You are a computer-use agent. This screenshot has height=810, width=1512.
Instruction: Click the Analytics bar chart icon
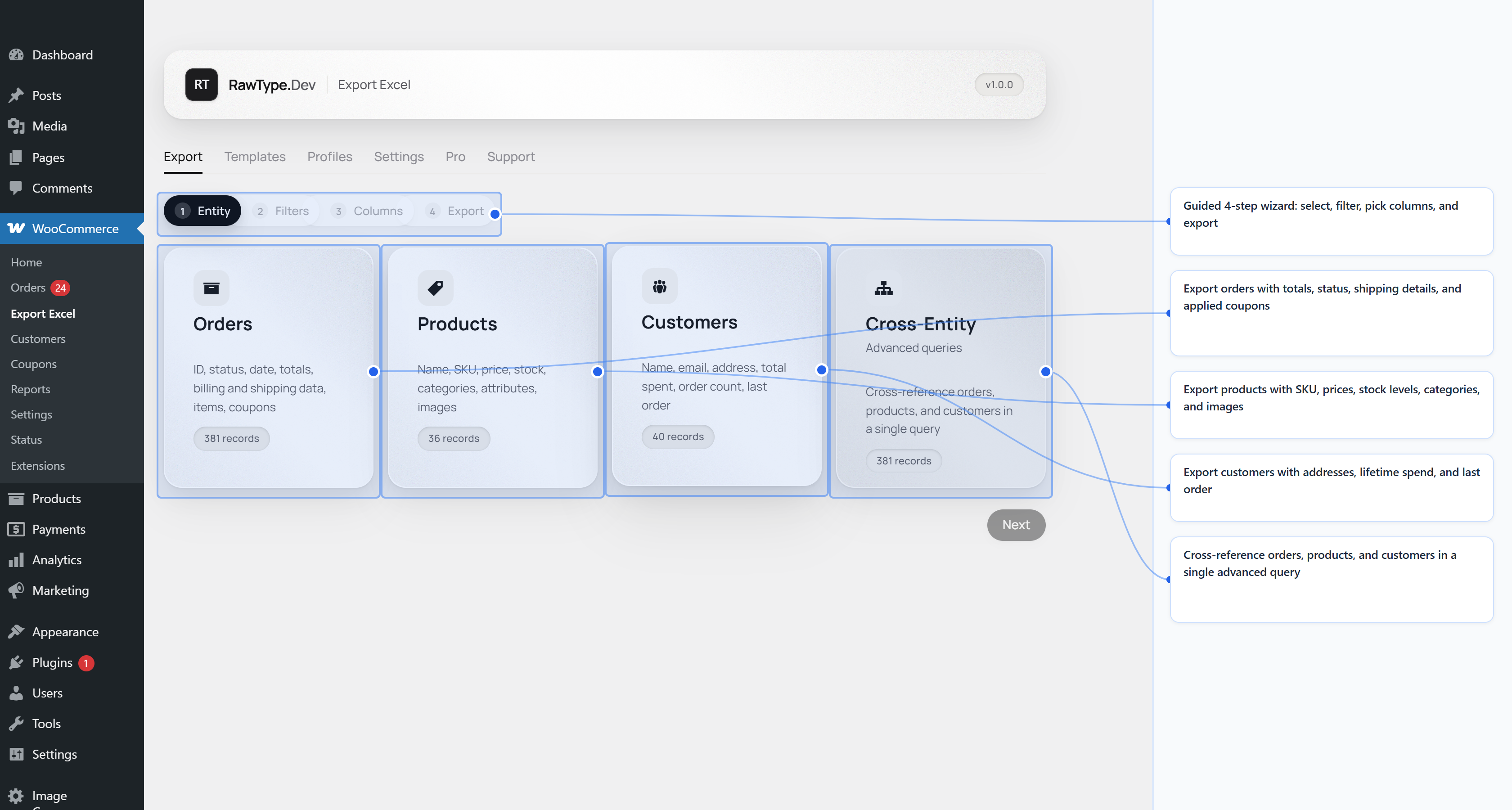17,559
